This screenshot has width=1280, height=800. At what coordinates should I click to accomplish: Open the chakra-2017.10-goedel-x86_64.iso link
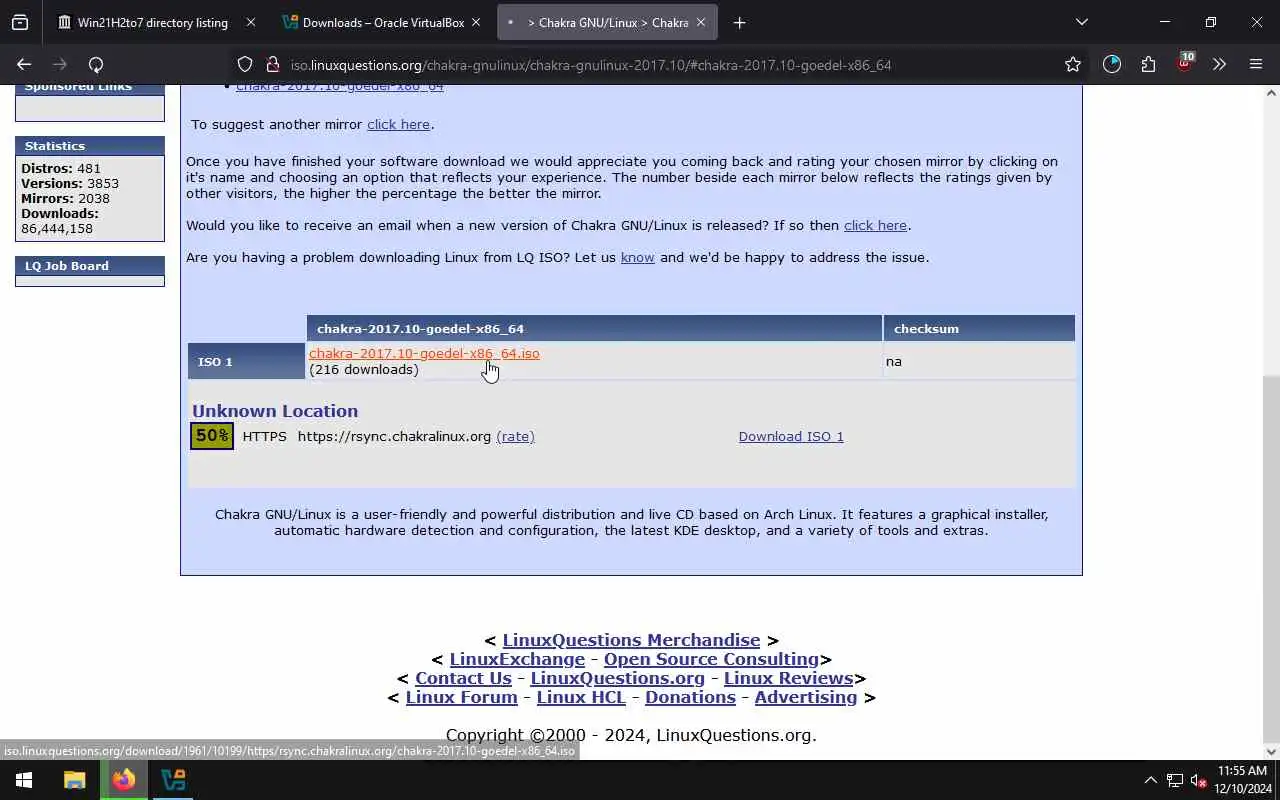coord(424,353)
